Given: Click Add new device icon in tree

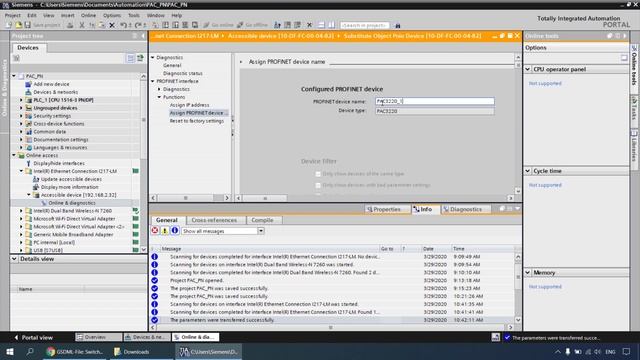Looking at the screenshot, I should click(x=28, y=84).
